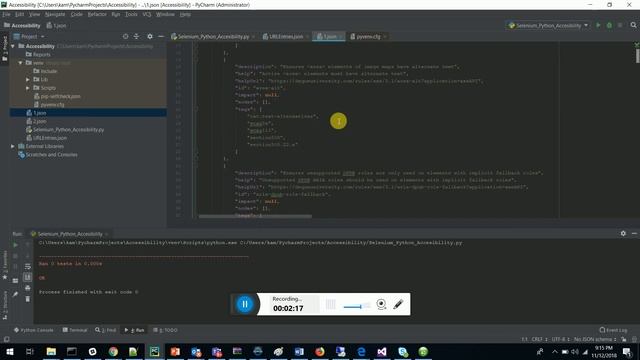Click the editor horizontal scrollbar
The image size is (640, 360).
pos(255,216)
